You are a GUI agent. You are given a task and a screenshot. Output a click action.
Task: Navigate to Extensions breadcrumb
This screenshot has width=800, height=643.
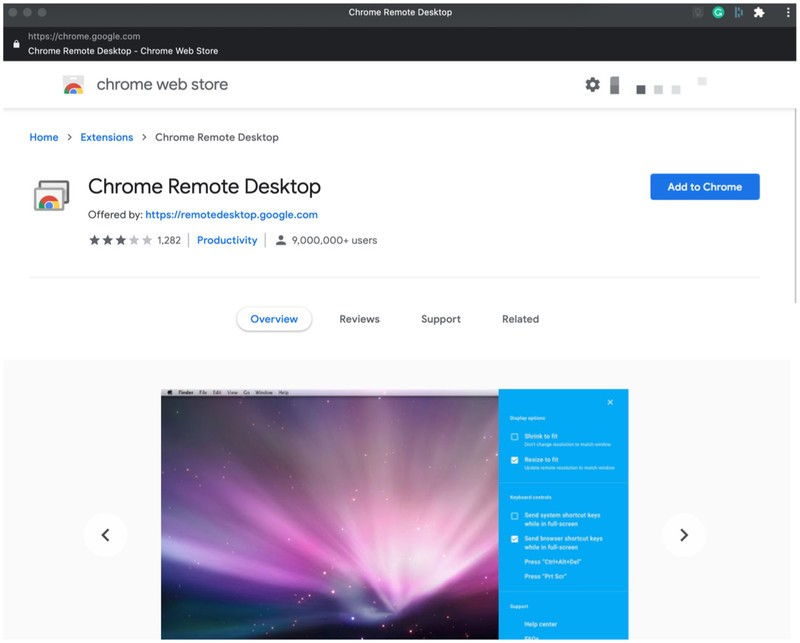[107, 137]
